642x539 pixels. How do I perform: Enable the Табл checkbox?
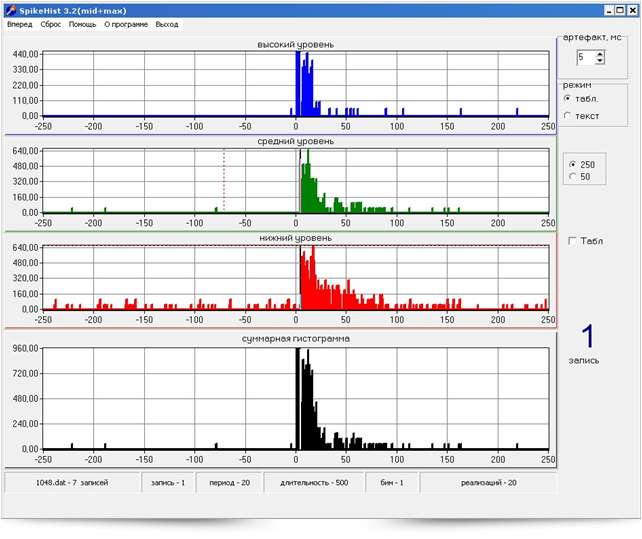(x=573, y=241)
